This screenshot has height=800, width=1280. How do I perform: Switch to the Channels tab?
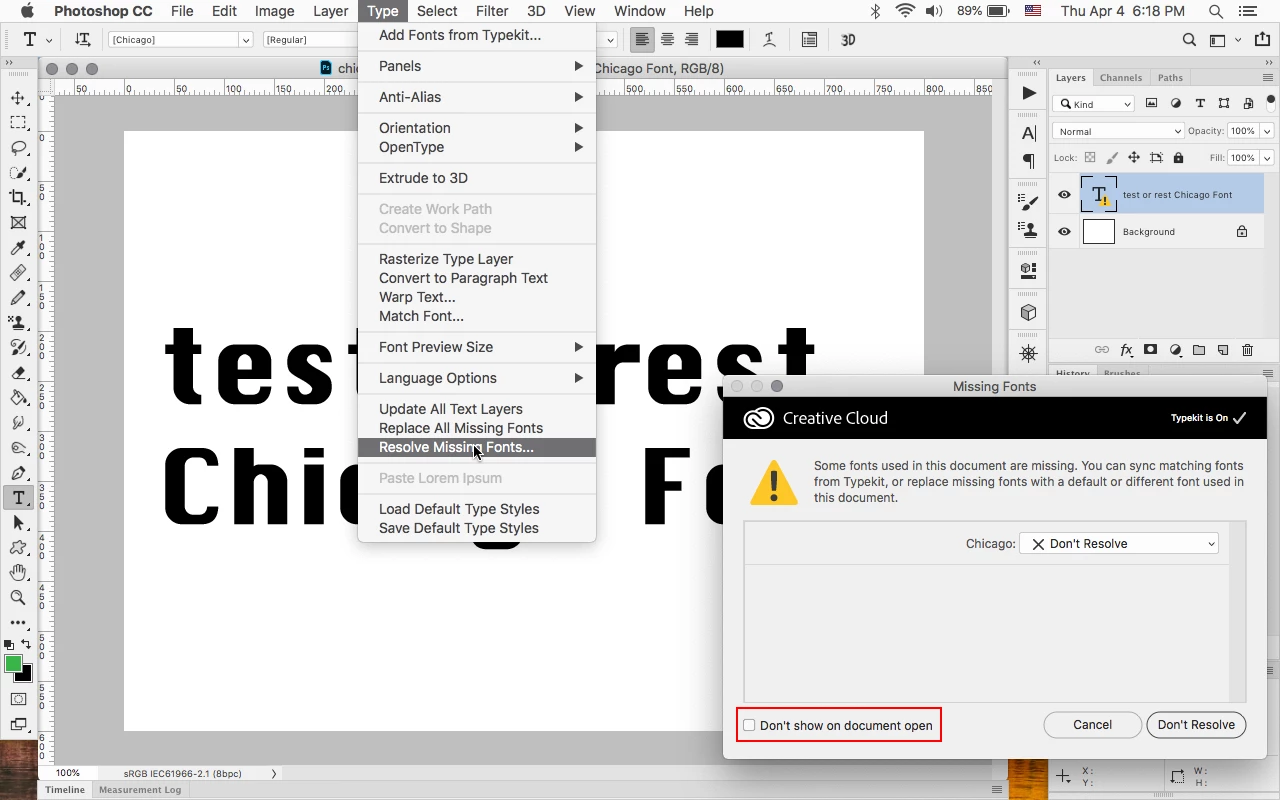1121,78
